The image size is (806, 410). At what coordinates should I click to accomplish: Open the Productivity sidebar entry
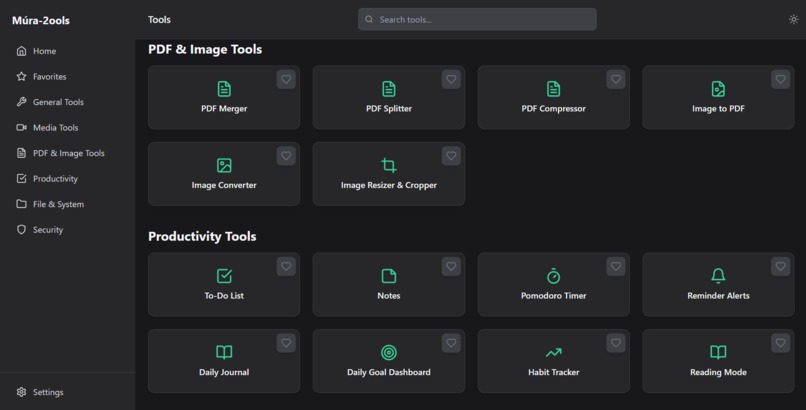[x=67, y=178]
